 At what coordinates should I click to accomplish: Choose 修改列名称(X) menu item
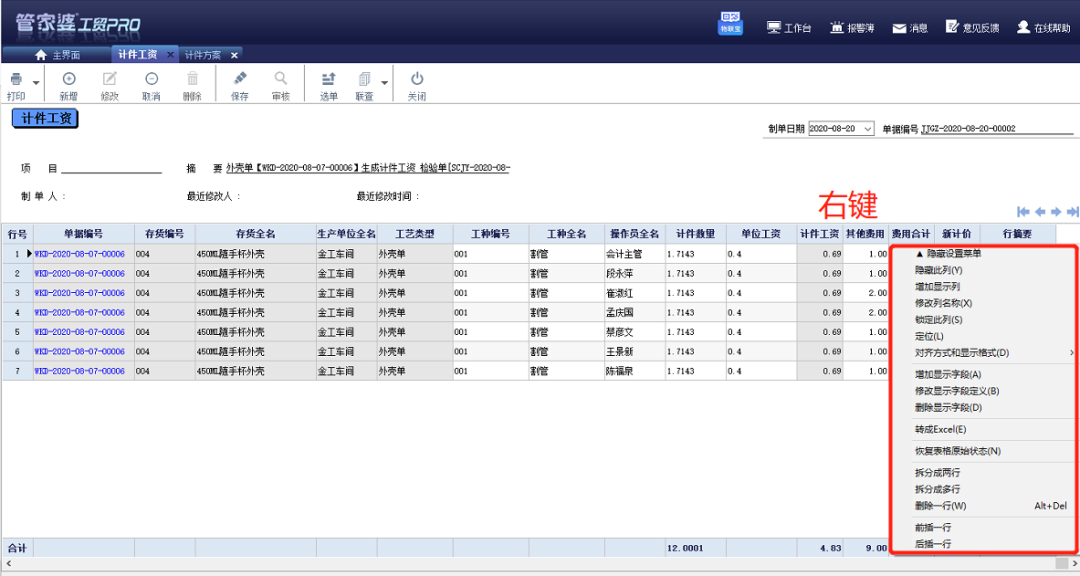(x=943, y=303)
